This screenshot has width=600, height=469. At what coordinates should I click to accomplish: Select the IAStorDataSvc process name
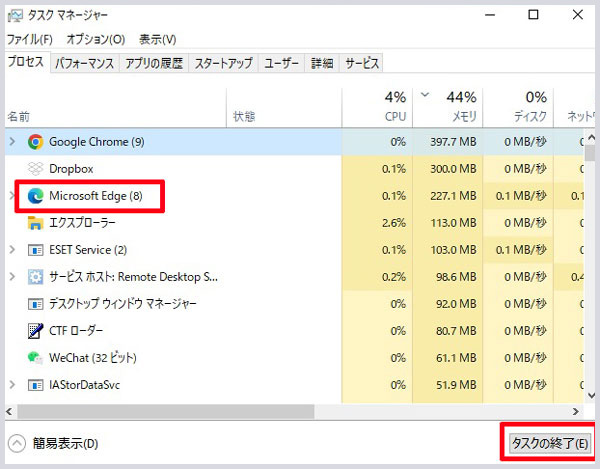(85, 385)
